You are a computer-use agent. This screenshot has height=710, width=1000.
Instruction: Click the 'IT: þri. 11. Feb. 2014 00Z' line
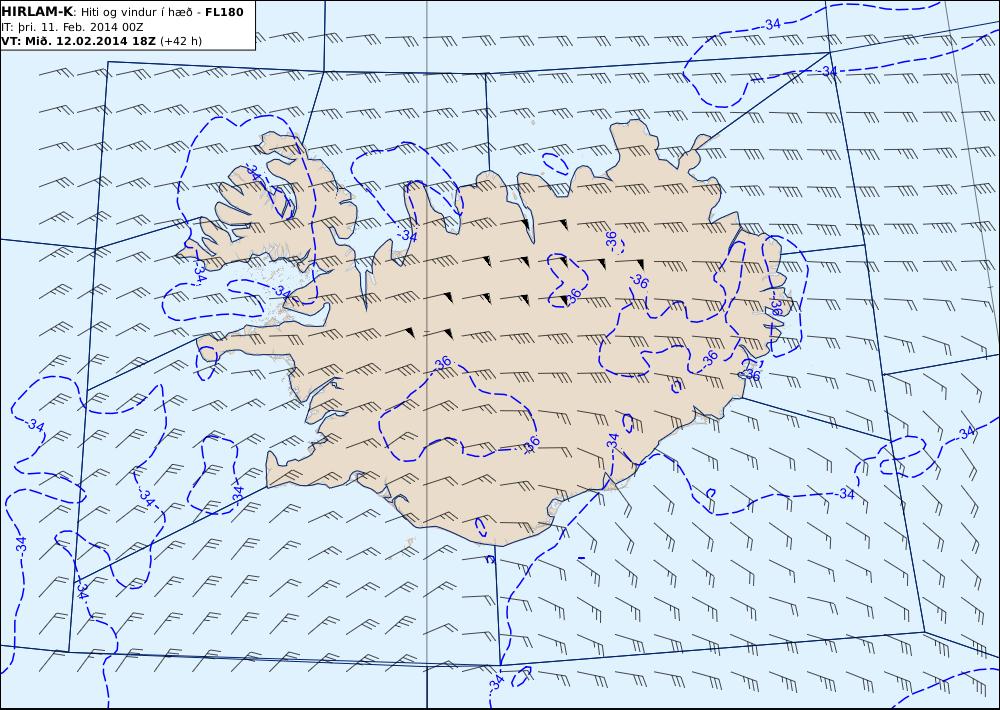tap(72, 27)
